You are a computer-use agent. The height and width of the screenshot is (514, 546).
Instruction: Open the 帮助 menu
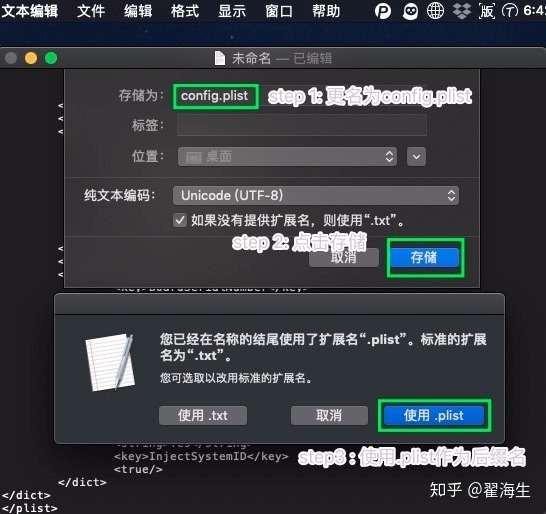click(x=326, y=11)
